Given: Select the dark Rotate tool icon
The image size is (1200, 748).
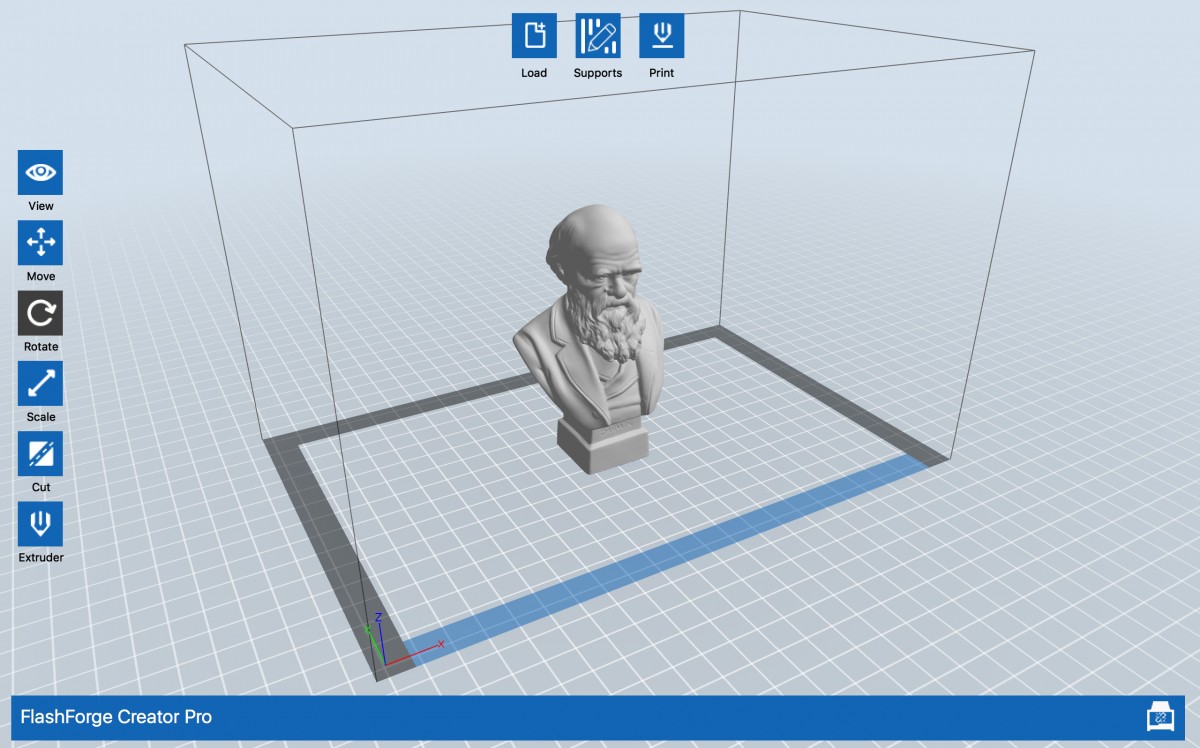Looking at the screenshot, I should (x=40, y=313).
